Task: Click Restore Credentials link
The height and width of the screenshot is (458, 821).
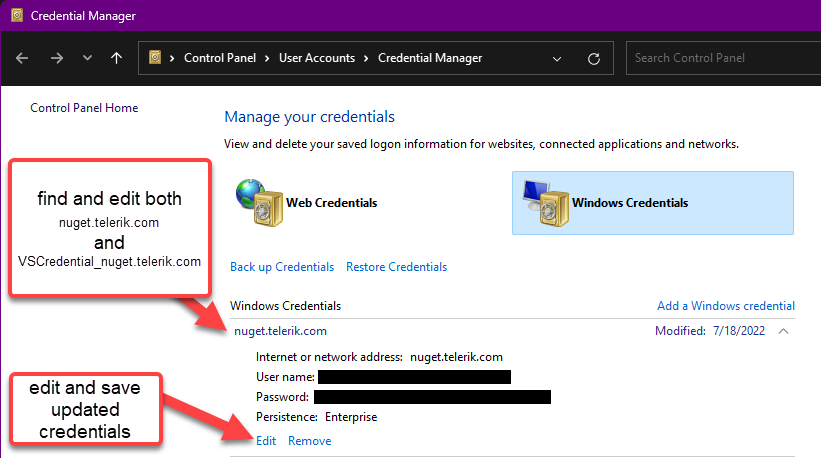Action: click(x=396, y=267)
